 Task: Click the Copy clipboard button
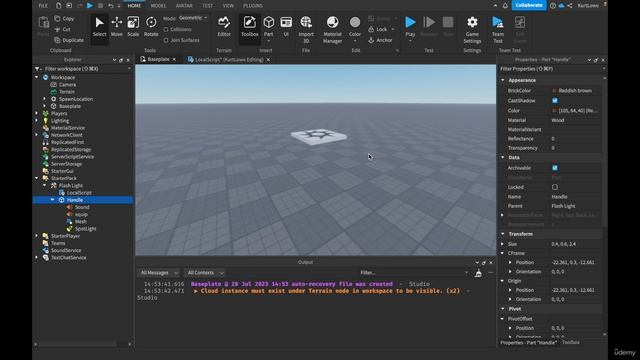coord(64,19)
